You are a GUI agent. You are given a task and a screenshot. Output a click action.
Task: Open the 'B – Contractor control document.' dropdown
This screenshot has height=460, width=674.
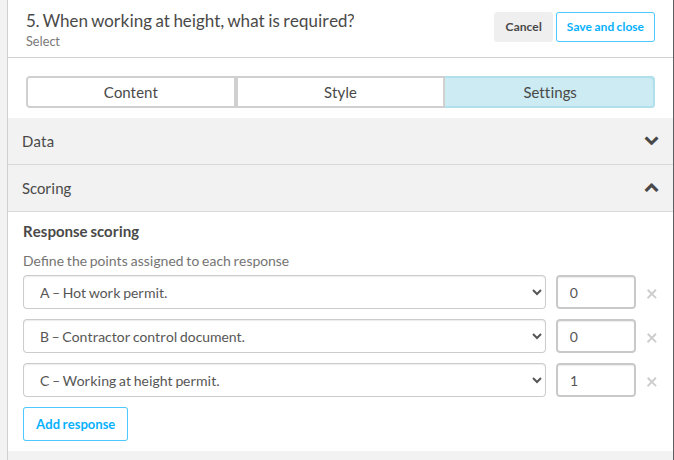284,336
